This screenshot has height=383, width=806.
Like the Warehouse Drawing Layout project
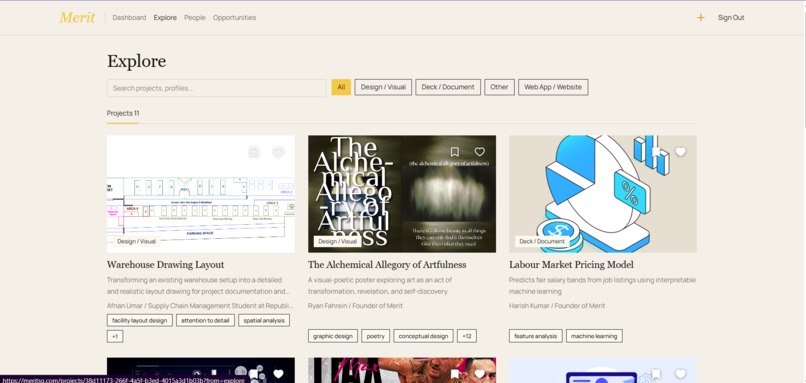tap(278, 152)
